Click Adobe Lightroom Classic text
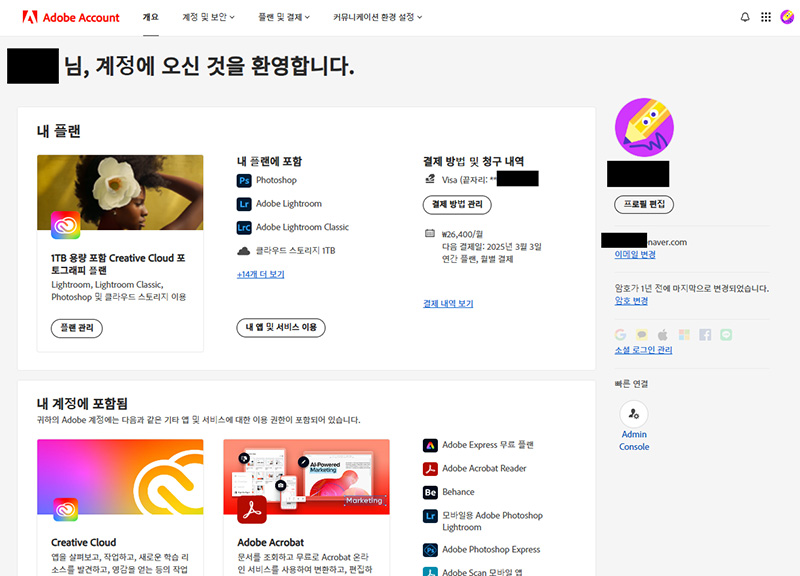800x576 pixels. [302, 227]
